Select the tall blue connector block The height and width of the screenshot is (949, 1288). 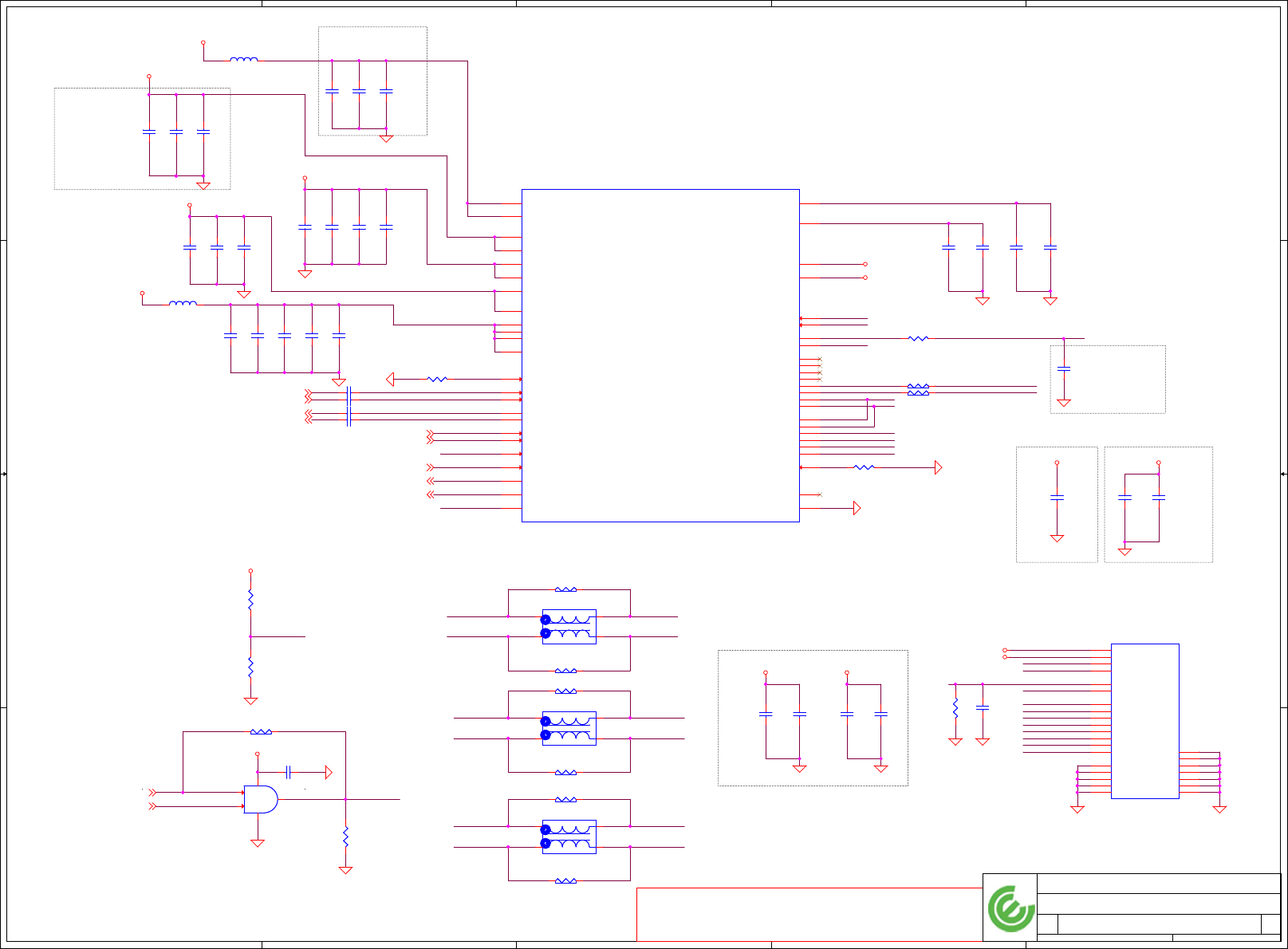[x=1144, y=721]
